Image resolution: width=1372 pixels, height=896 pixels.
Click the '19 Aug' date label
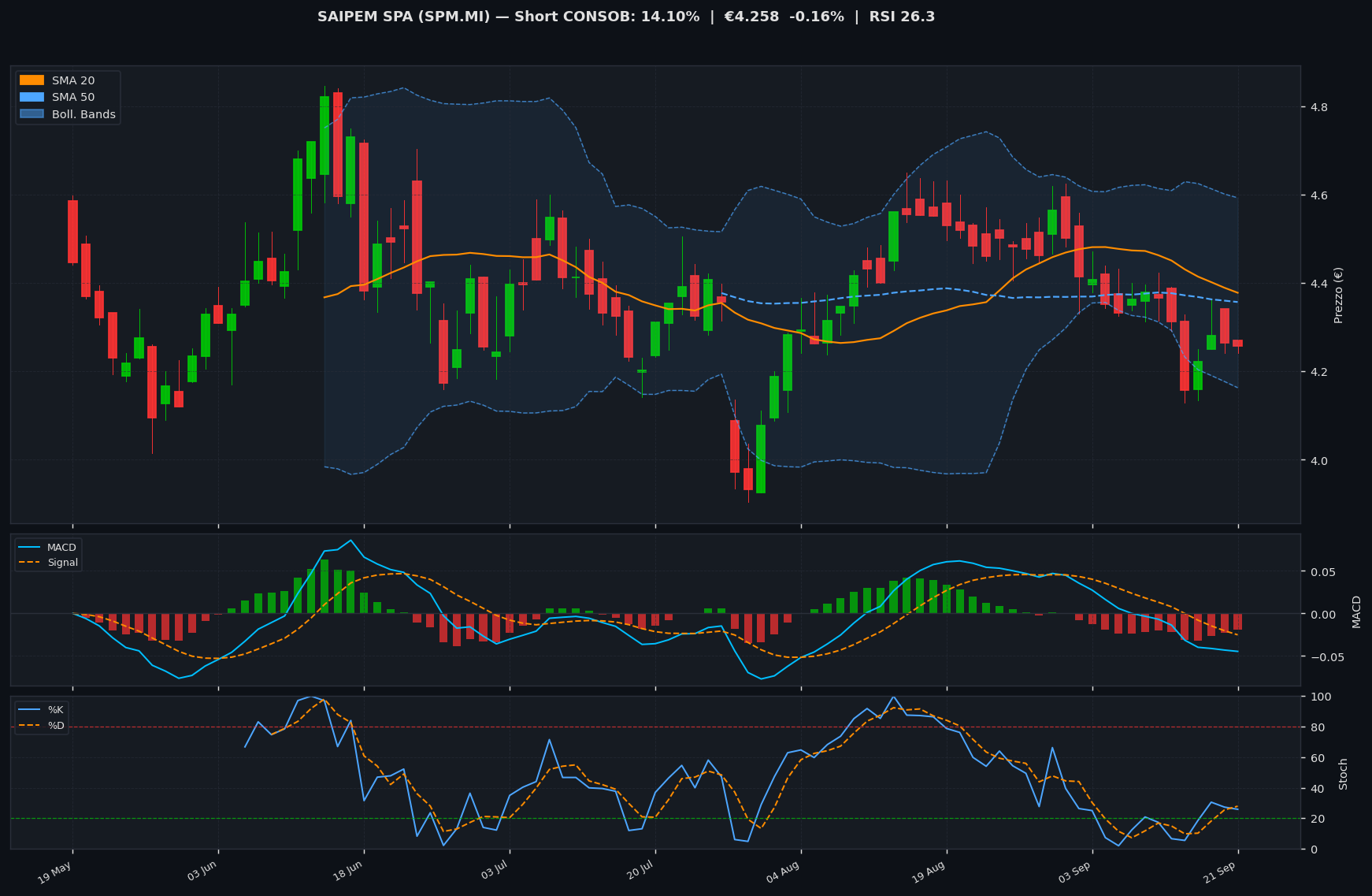click(929, 873)
